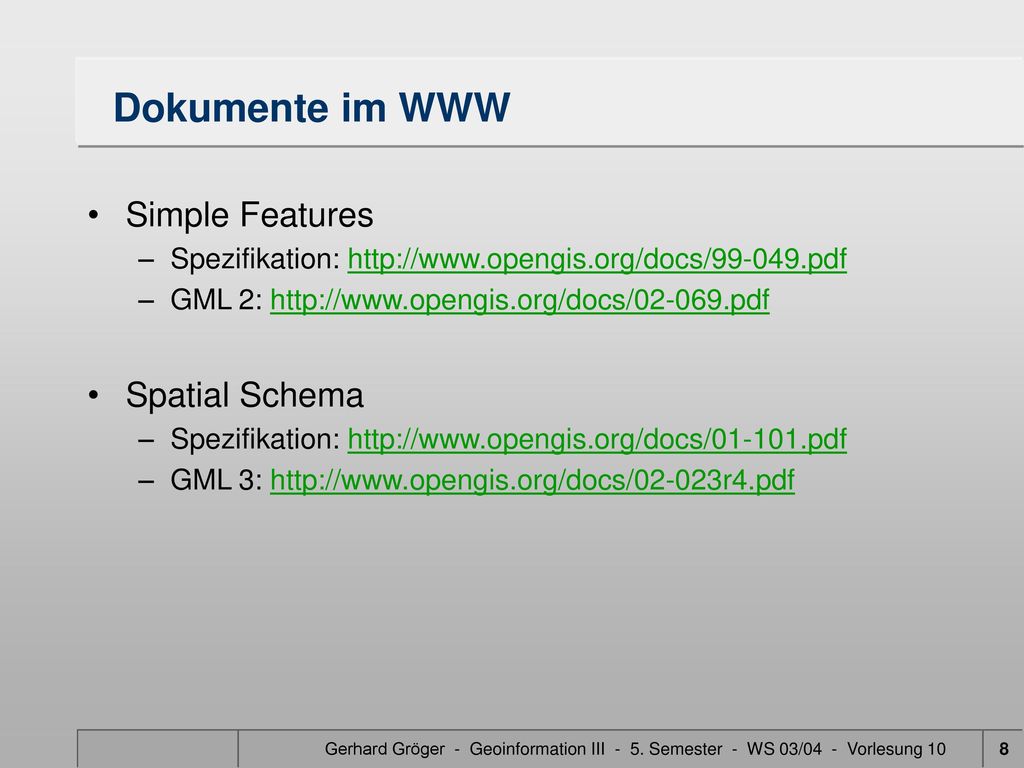Click the 'Spezifikation:' label under Spatial Schema
This screenshot has width=1024, height=768.
pos(255,439)
